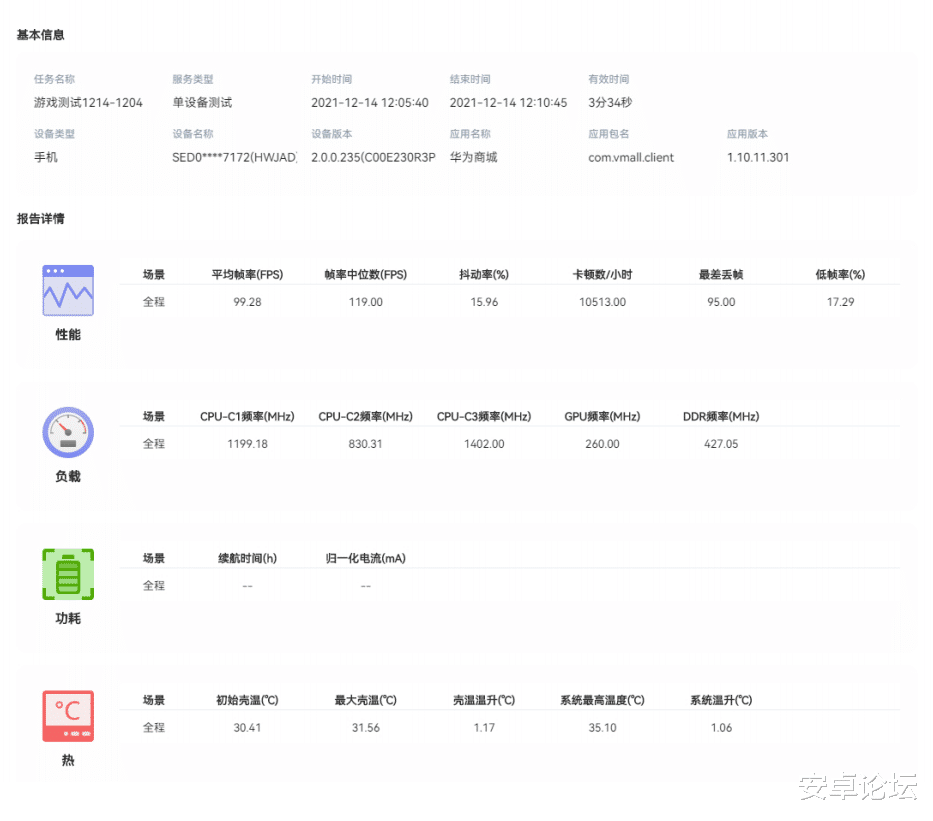This screenshot has width=933, height=821.
Task: Click device version 2.0.0.235(C00E230R3P
Action: 373,157
